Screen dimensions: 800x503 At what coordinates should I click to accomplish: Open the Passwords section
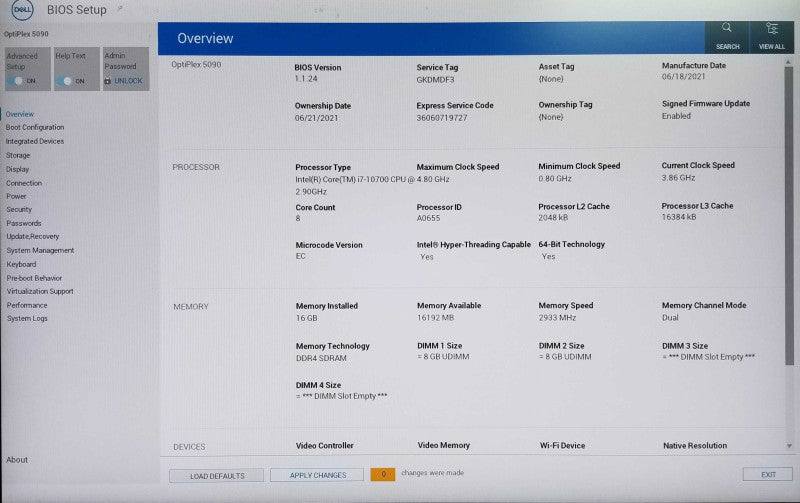(x=23, y=223)
